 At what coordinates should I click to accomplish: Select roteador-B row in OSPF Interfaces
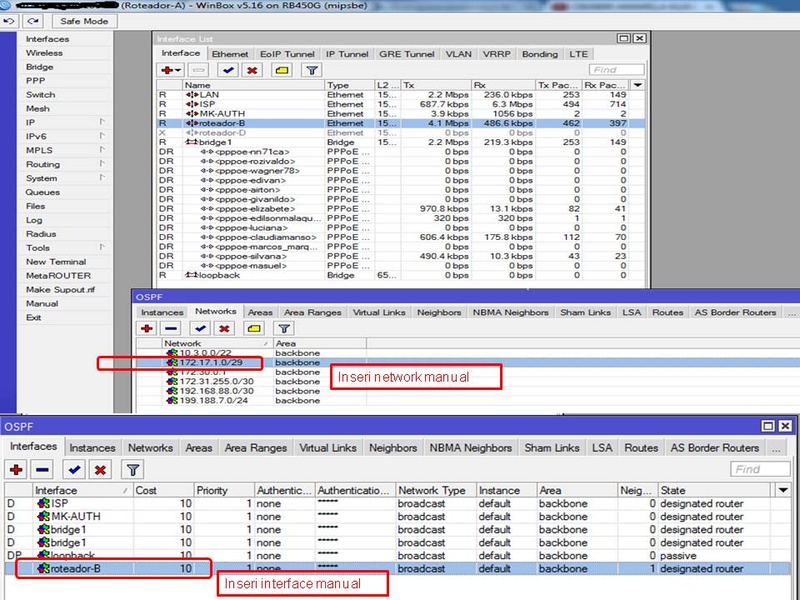[398, 568]
